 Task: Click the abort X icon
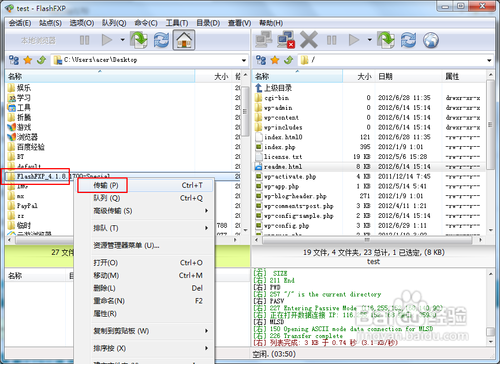pyautogui.click(x=309, y=40)
